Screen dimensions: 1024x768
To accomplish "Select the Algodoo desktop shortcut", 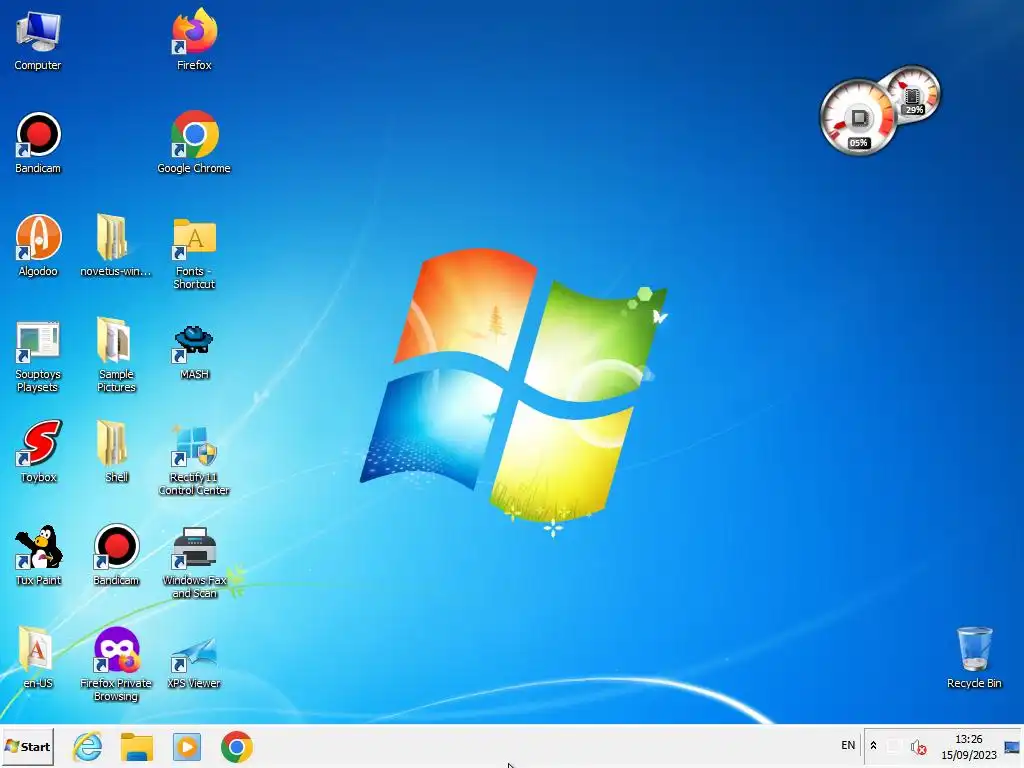I will point(38,247).
